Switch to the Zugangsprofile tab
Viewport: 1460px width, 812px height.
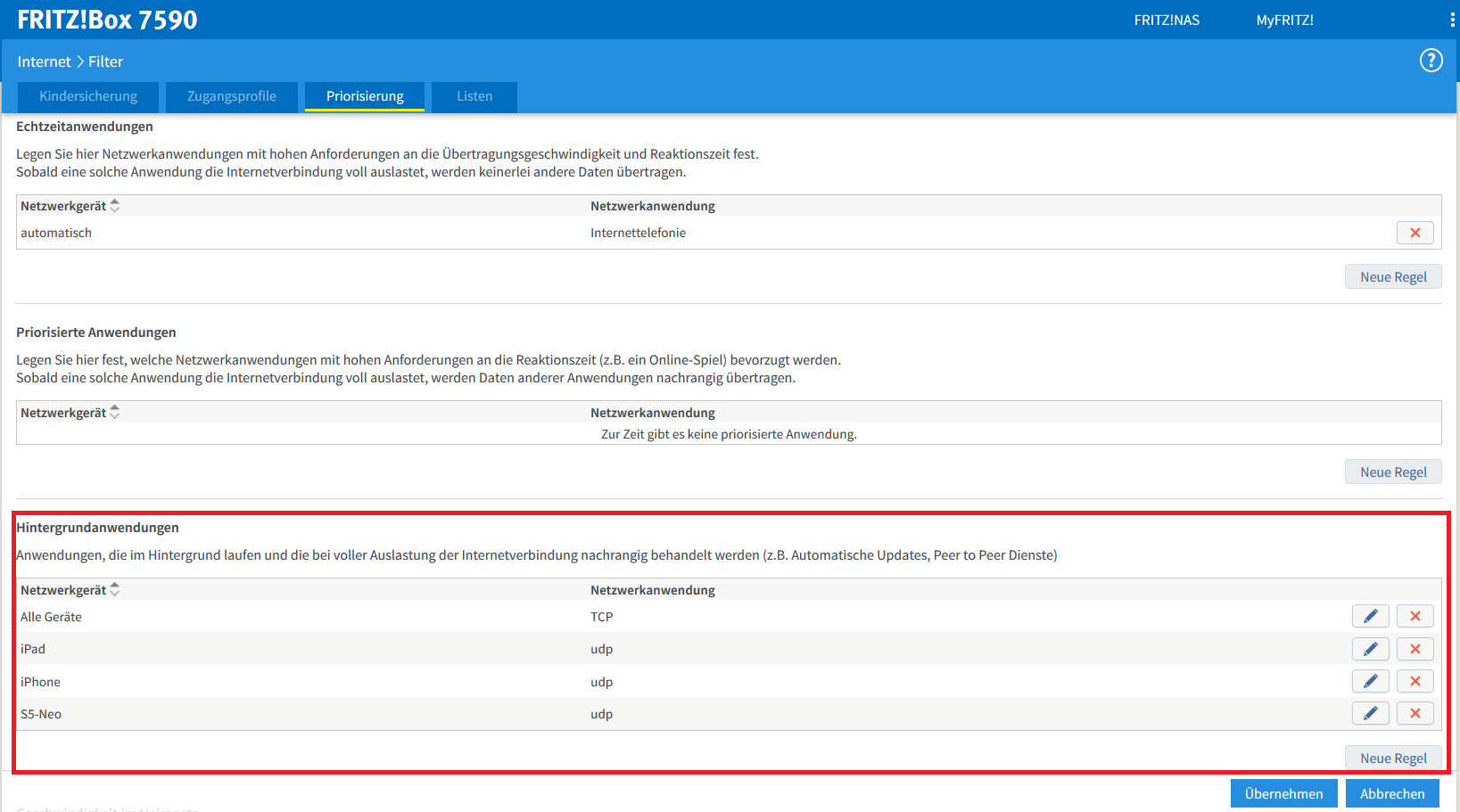click(232, 96)
